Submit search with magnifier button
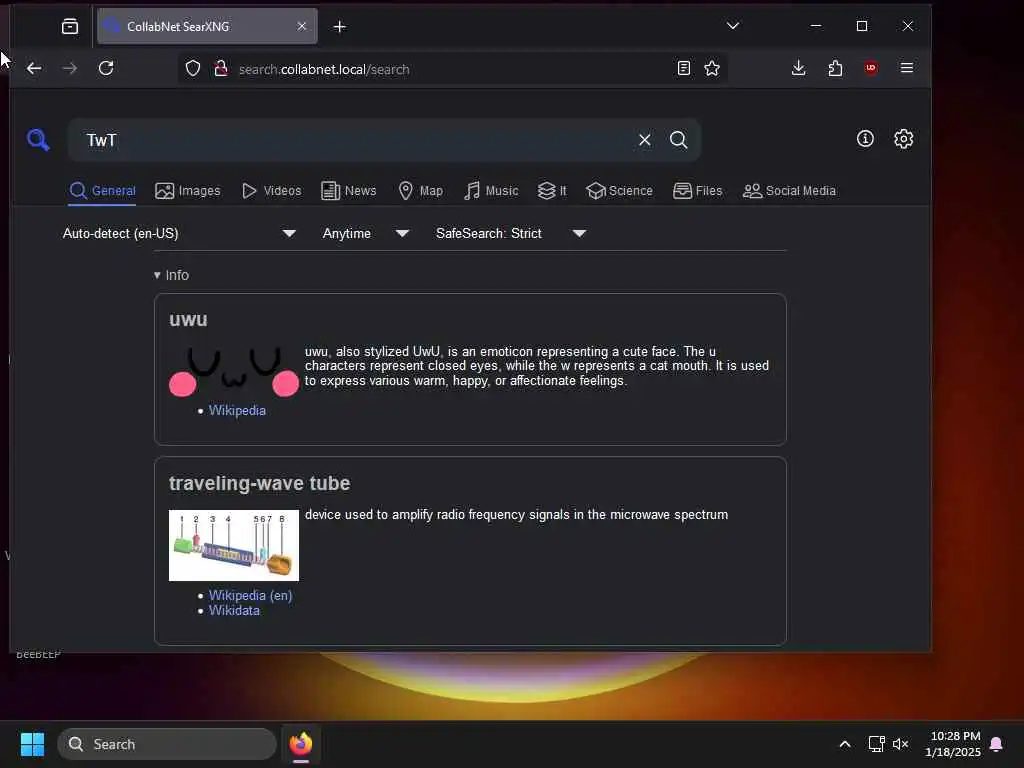This screenshot has height=768, width=1024. [679, 140]
